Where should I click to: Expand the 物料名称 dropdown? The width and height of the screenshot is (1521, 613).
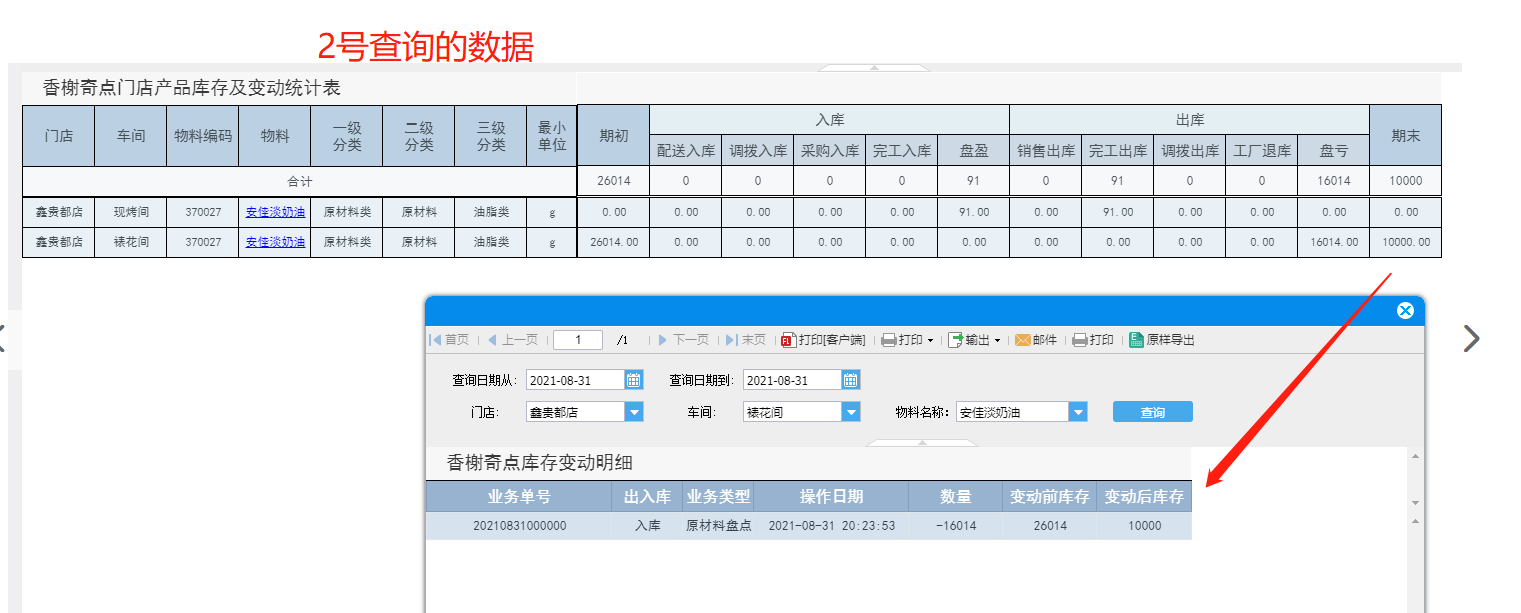(1078, 412)
